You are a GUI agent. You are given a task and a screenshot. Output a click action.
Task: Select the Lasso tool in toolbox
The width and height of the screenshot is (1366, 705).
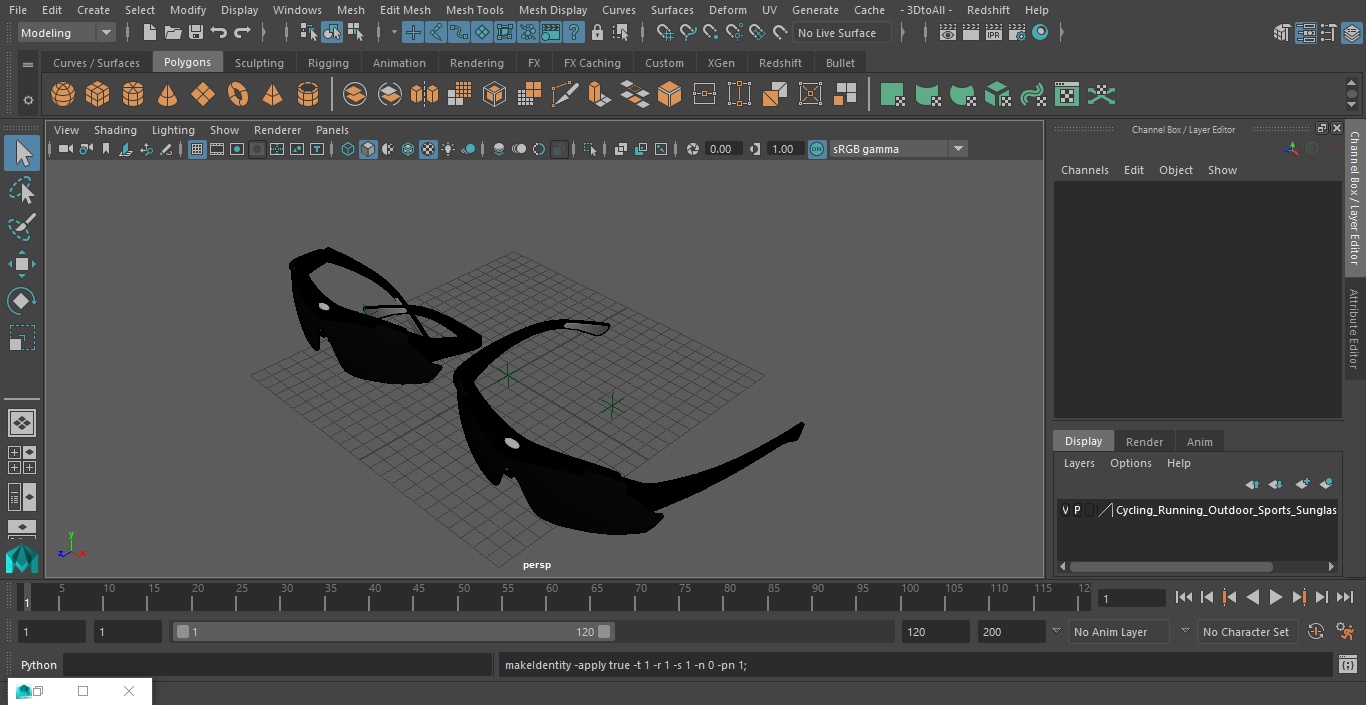pos(21,190)
